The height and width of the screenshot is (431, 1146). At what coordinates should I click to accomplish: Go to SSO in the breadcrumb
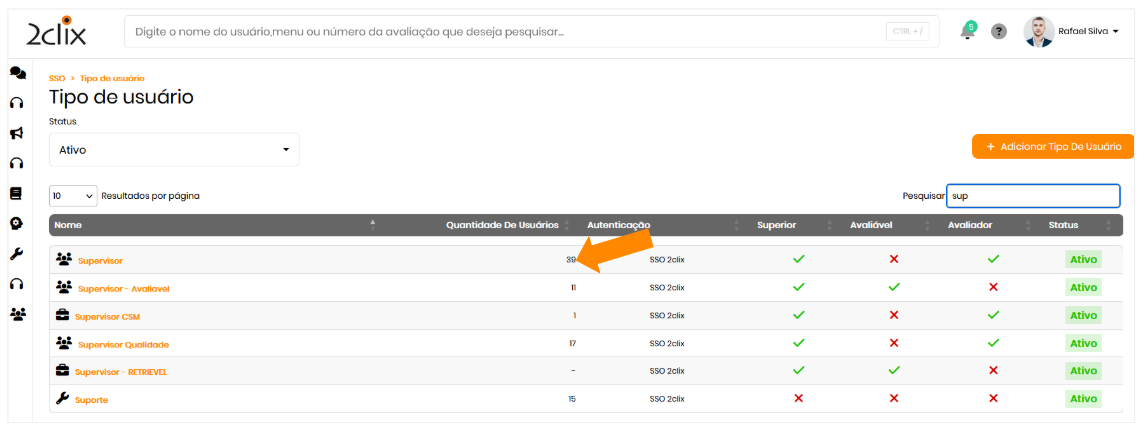tap(57, 78)
